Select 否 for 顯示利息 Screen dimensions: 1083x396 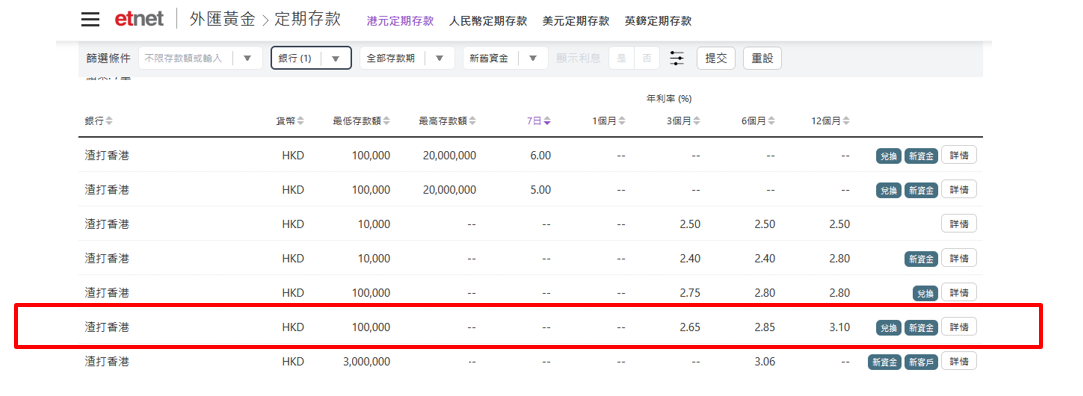click(646, 59)
